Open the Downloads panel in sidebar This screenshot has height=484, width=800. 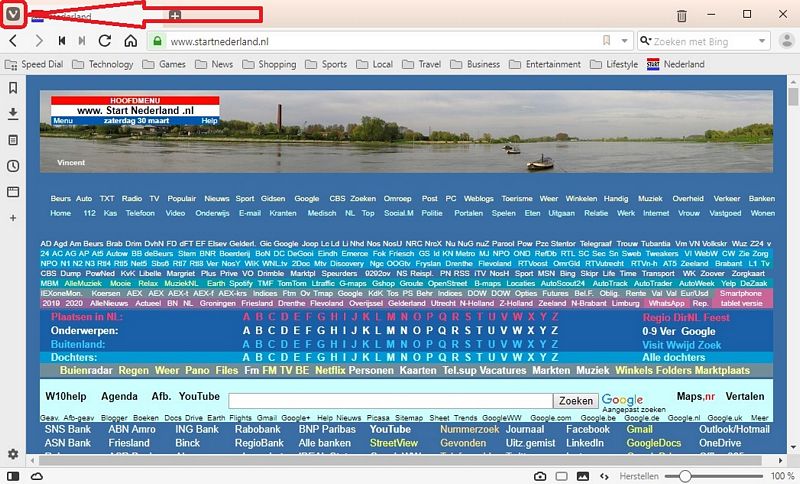13,114
